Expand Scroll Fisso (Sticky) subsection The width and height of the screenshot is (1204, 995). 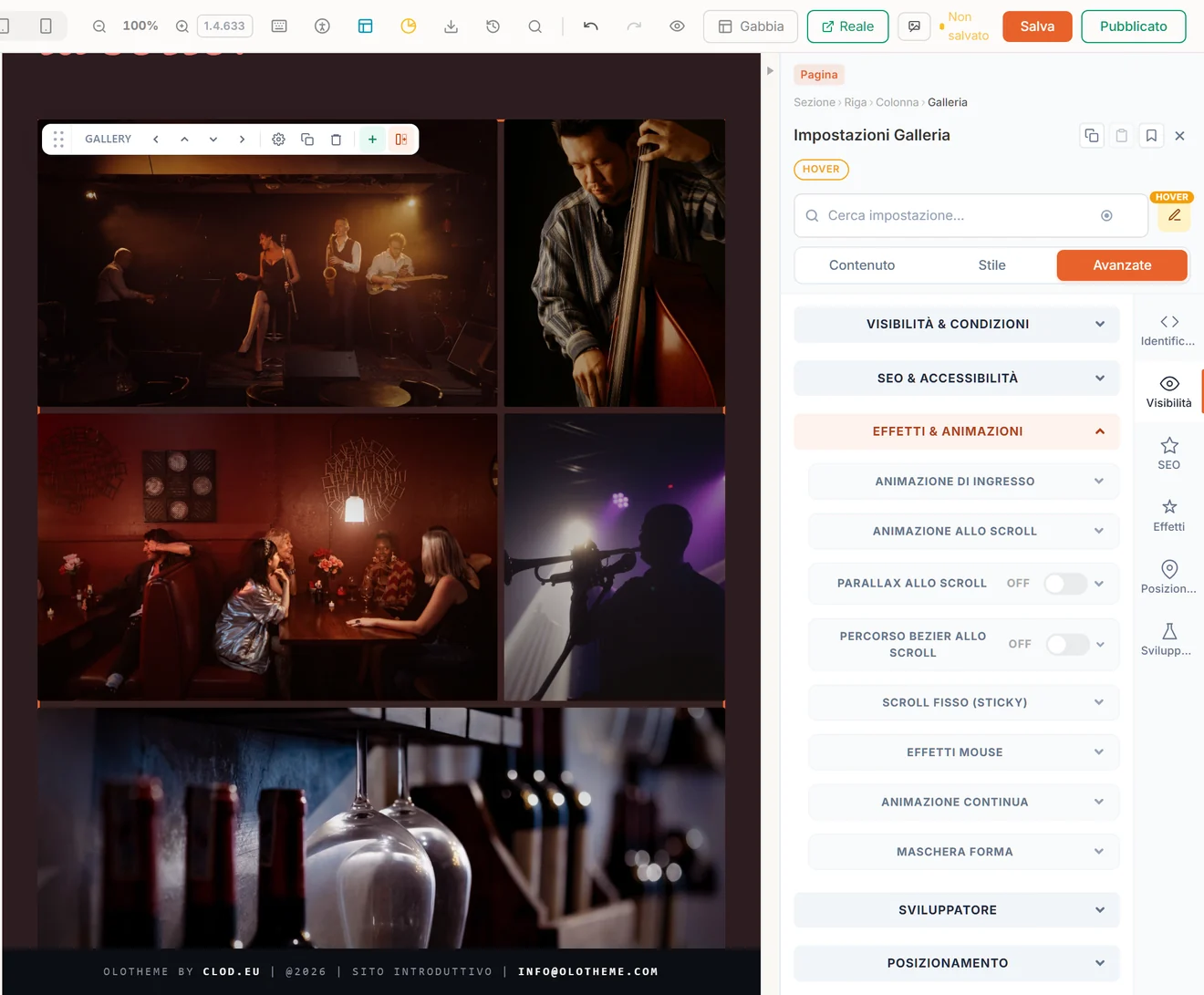(963, 702)
